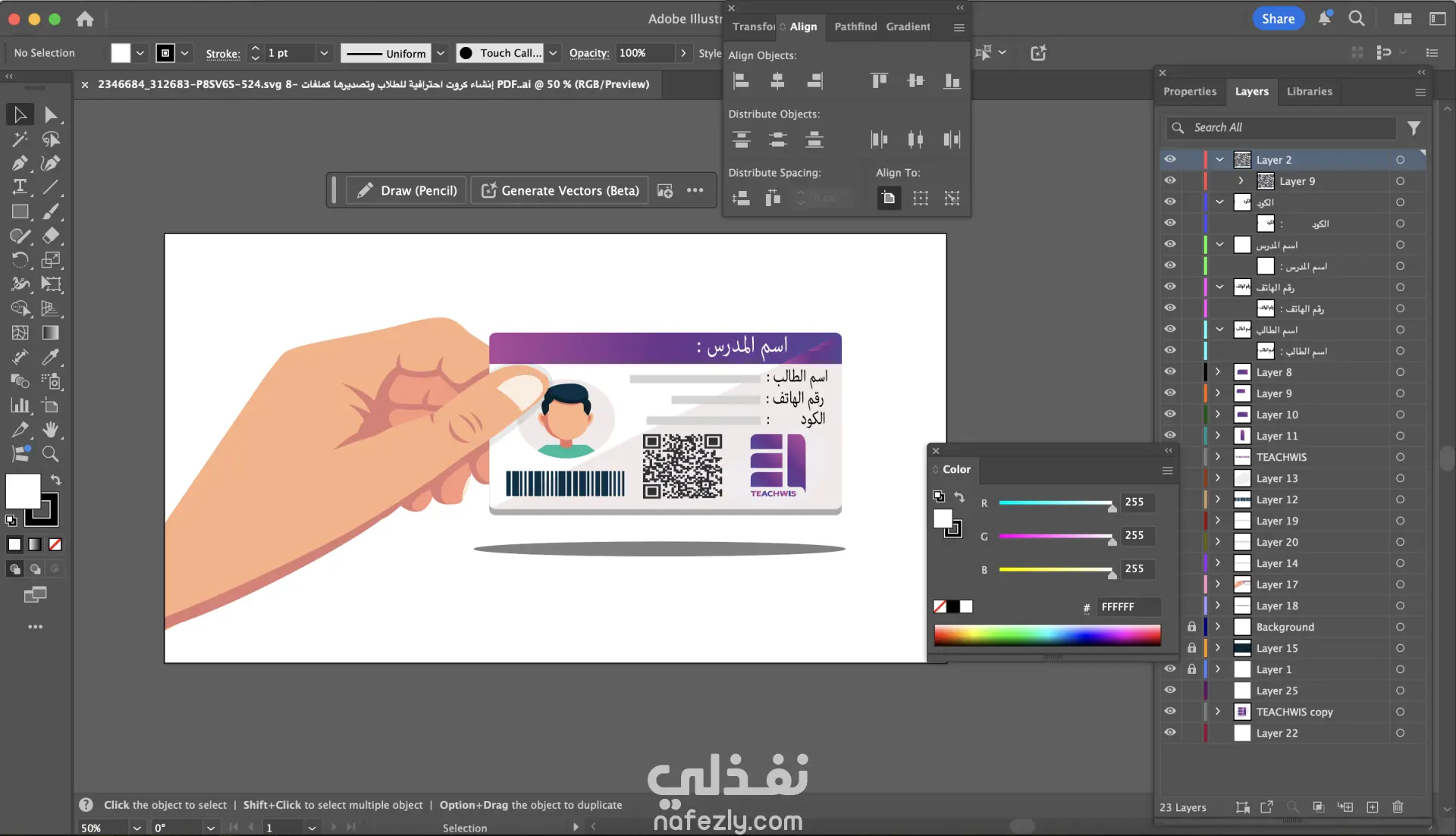The image size is (1456, 836).
Task: Click Create New Layer icon
Action: coord(1373,807)
